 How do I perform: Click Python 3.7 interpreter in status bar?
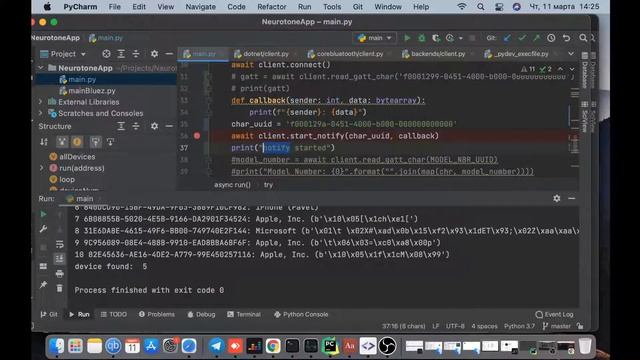pos(519,326)
